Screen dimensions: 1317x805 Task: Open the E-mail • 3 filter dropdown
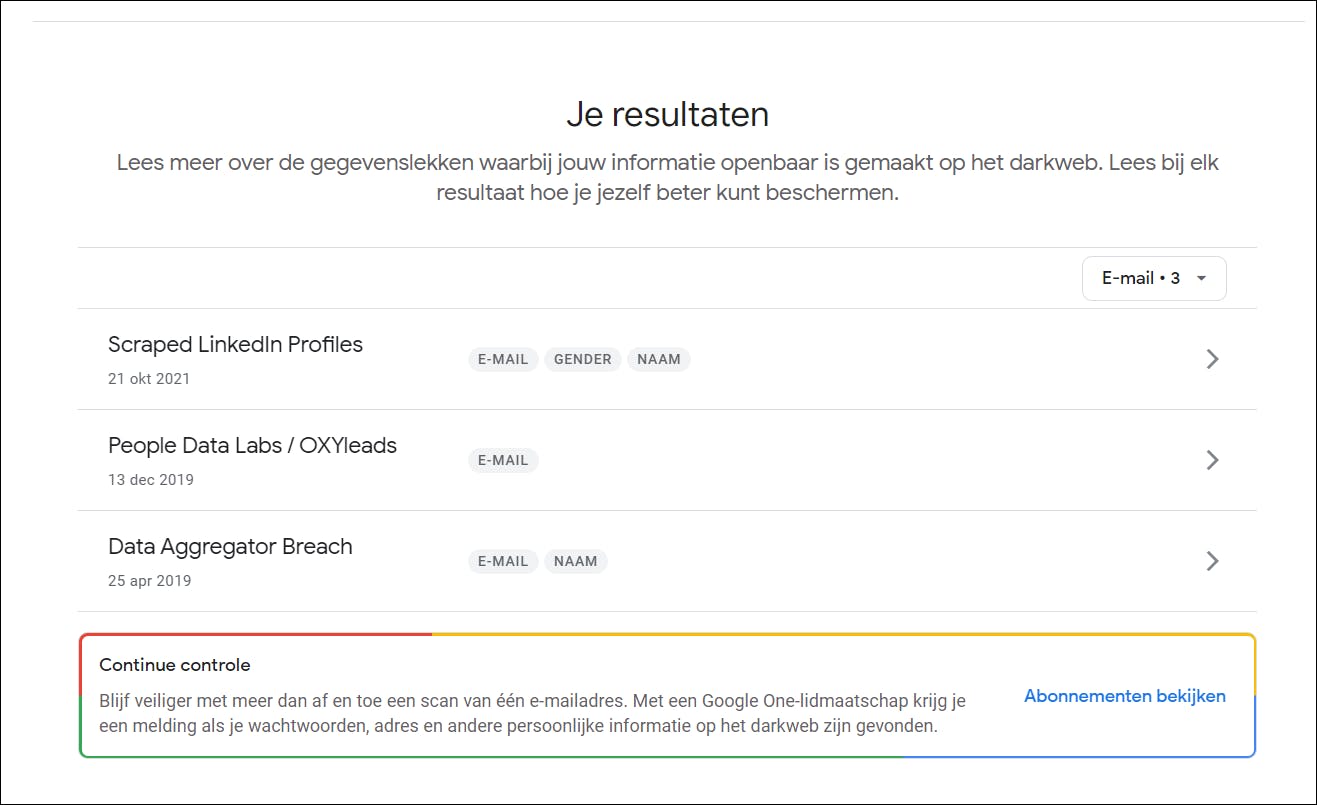pyautogui.click(x=1154, y=279)
